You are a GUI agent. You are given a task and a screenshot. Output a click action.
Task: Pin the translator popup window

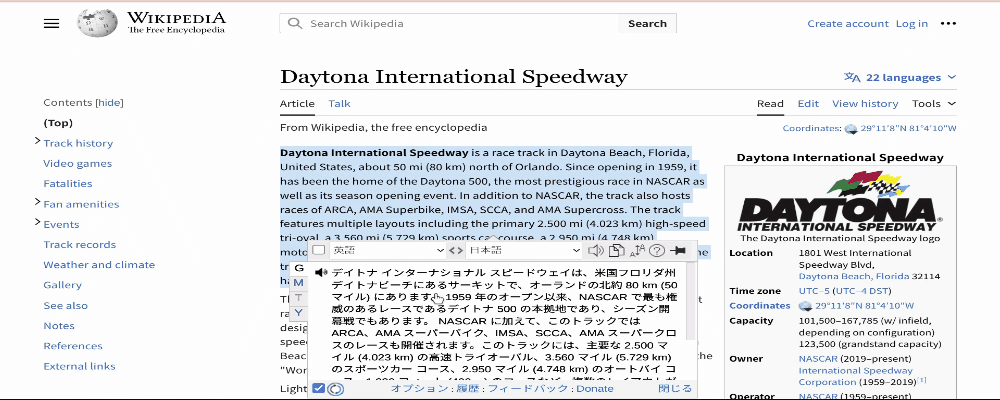click(677, 251)
